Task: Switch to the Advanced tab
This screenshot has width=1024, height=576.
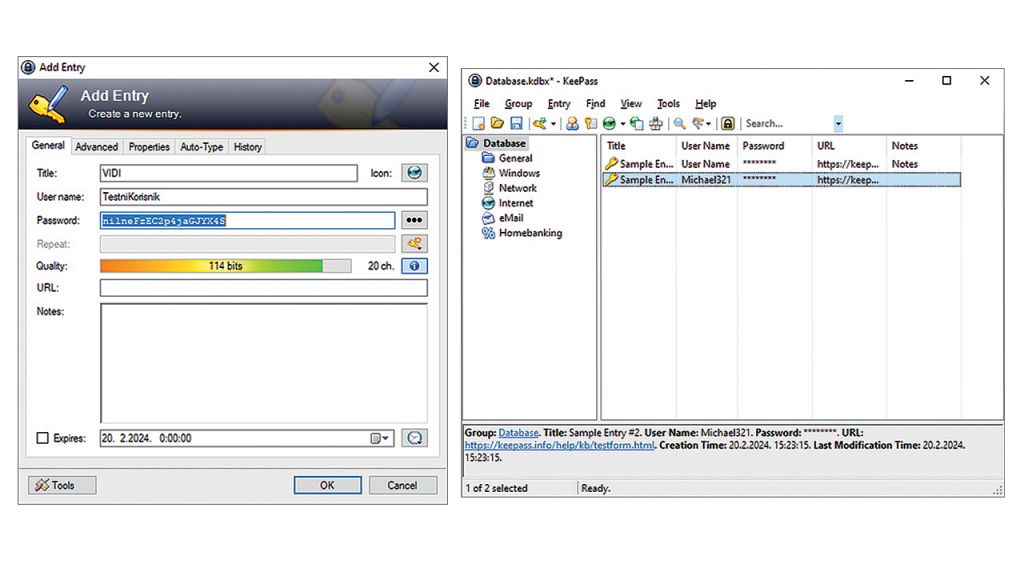Action: [x=96, y=147]
